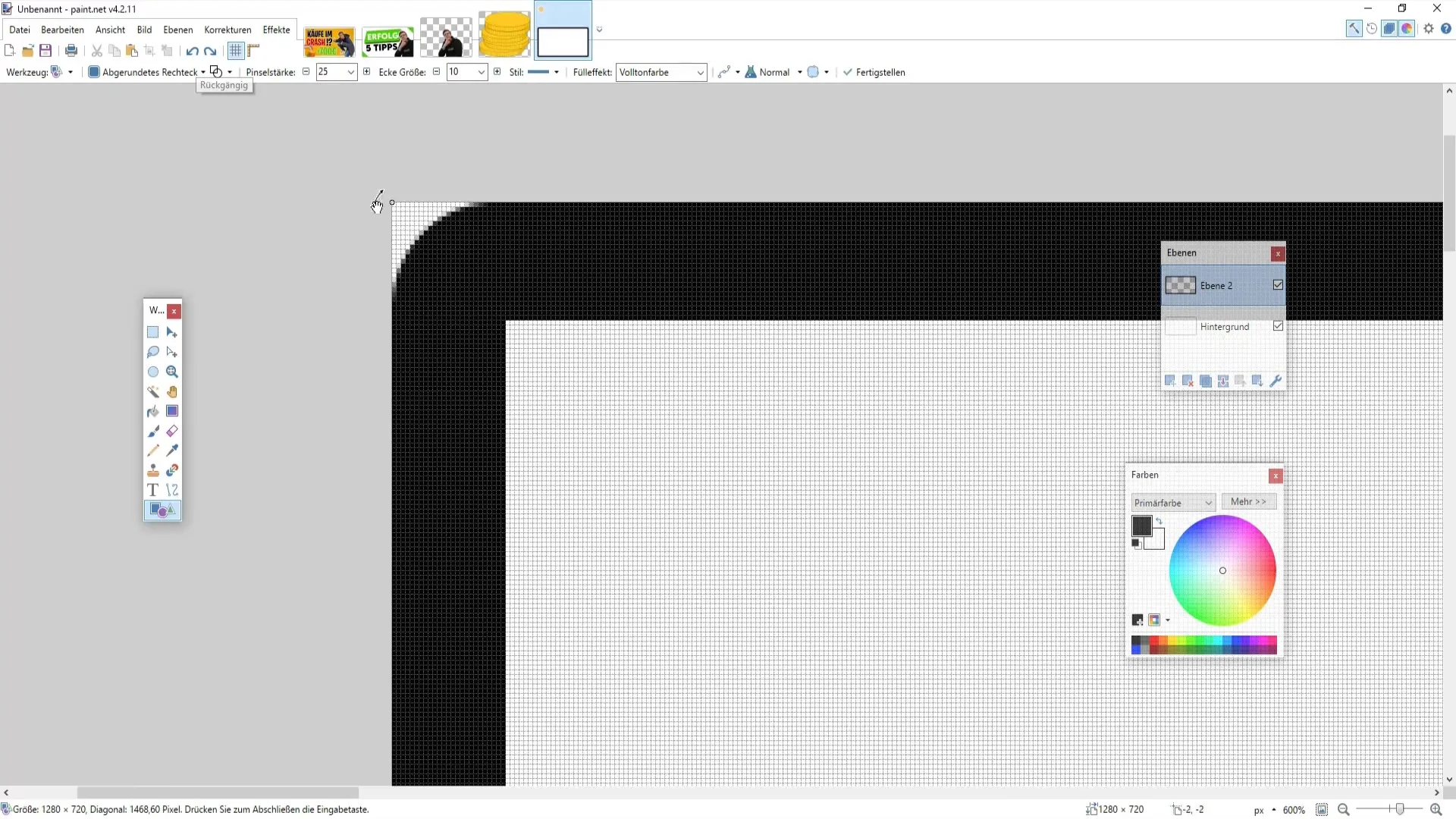This screenshot has width=1456, height=819.
Task: Toggle the rulers button
Action: [x=253, y=51]
